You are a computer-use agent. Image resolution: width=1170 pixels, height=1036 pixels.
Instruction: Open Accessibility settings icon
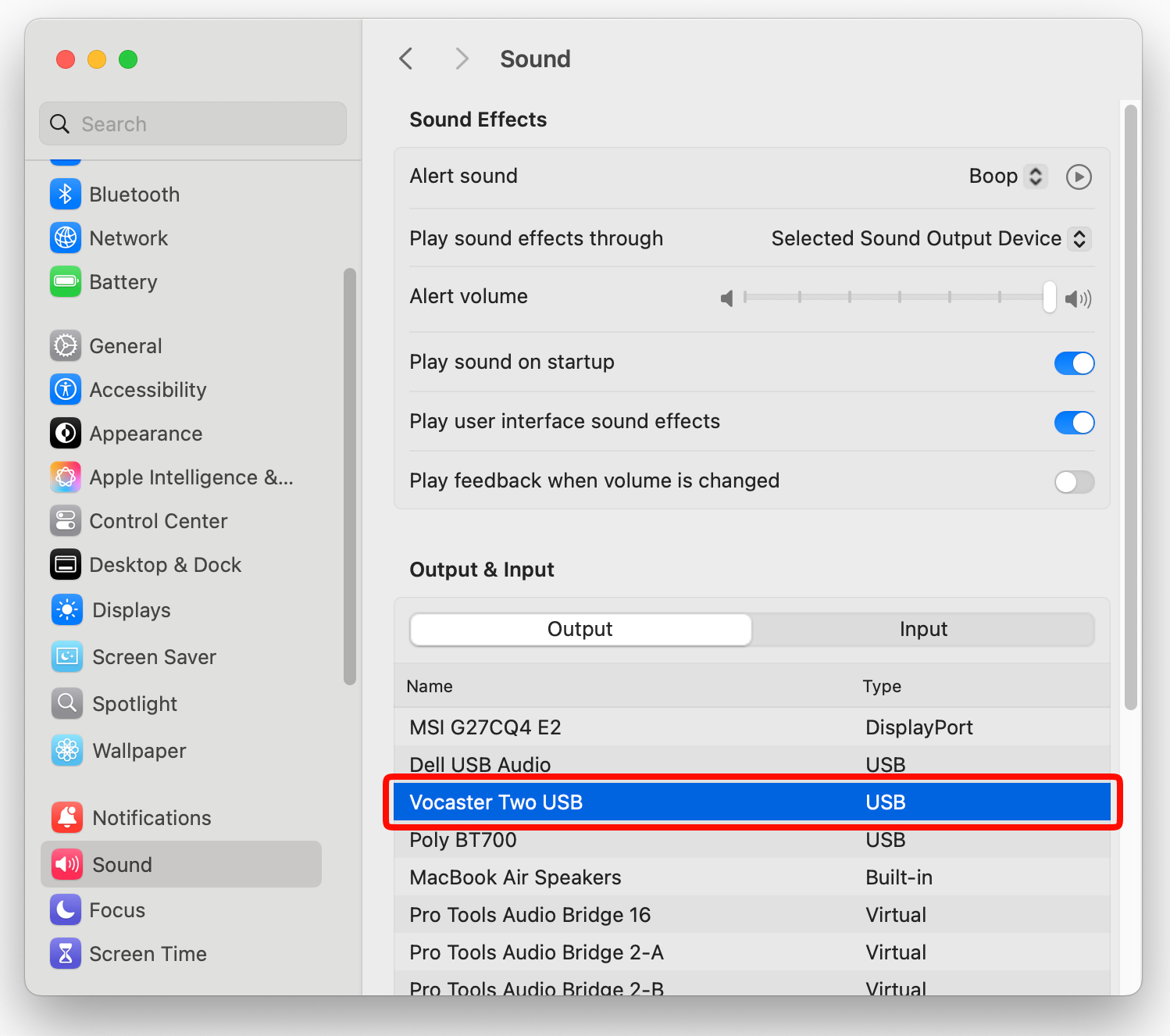pos(66,389)
